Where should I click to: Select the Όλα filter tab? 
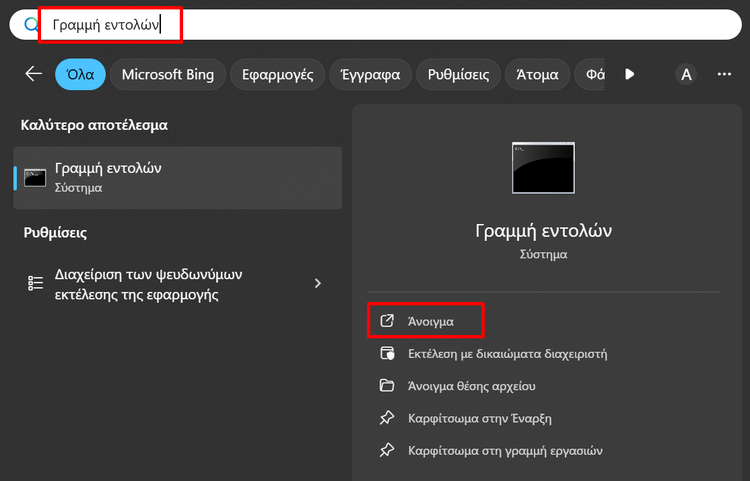[80, 74]
